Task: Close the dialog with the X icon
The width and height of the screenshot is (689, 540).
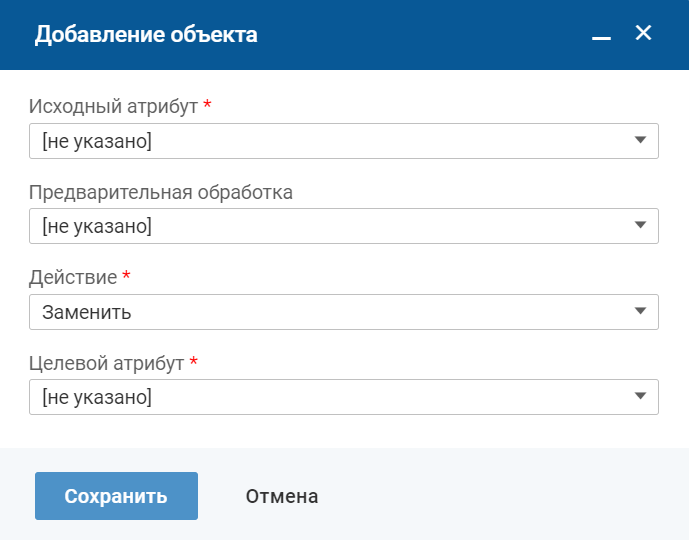Action: click(x=643, y=34)
